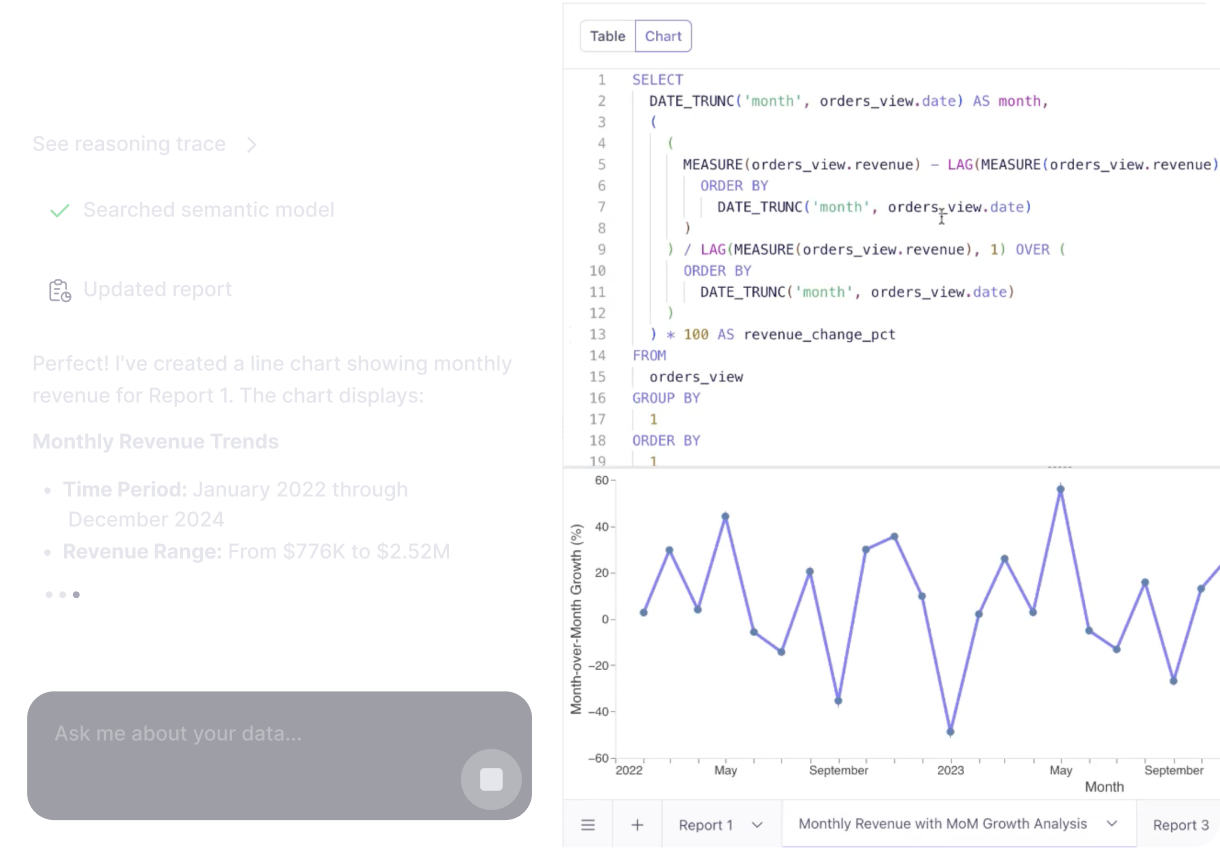Open Monthly Revenue with MoM Growth Analysis dropdown
The width and height of the screenshot is (1220, 848).
pos(1111,824)
